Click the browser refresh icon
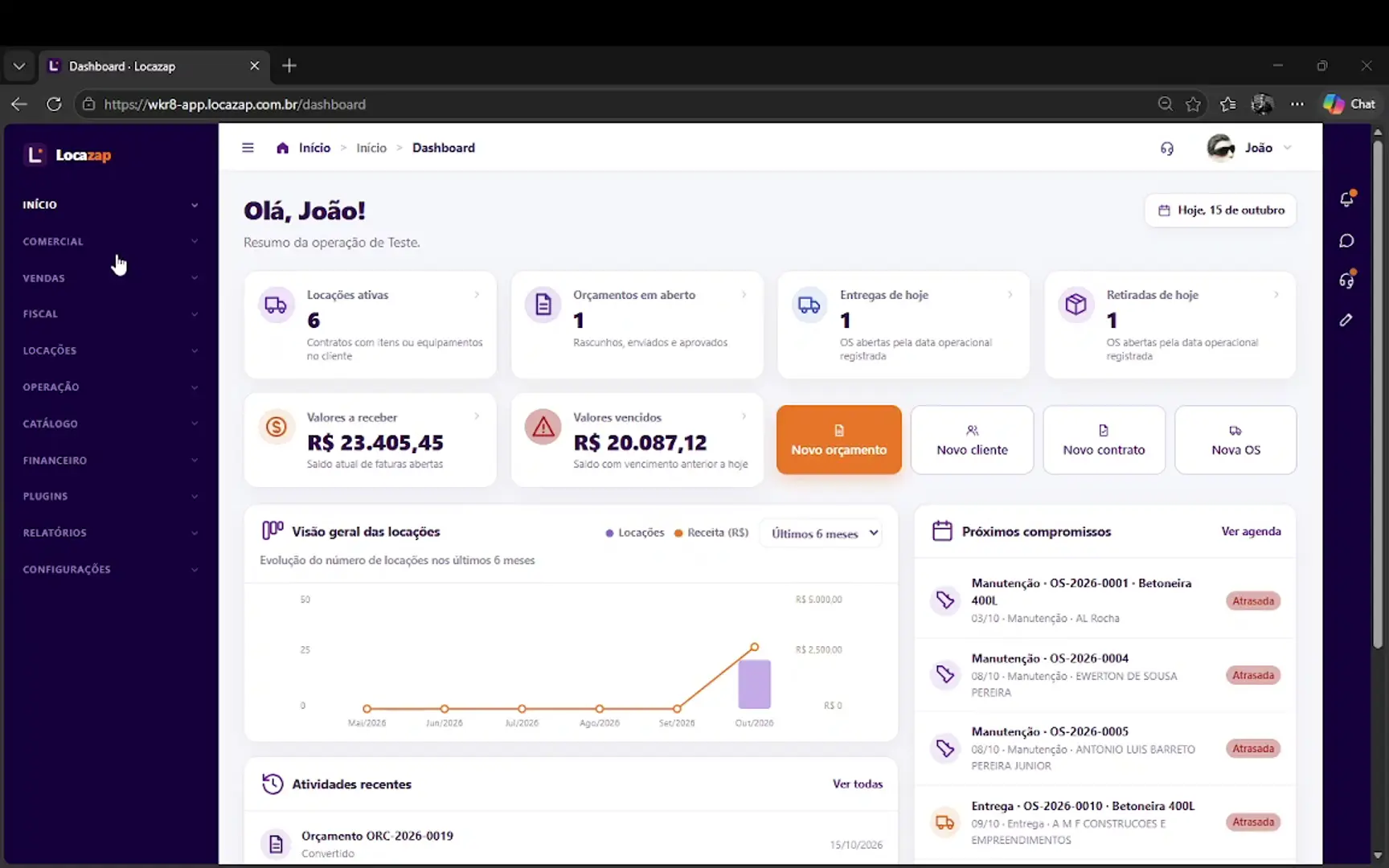The height and width of the screenshot is (868, 1389). click(x=54, y=104)
